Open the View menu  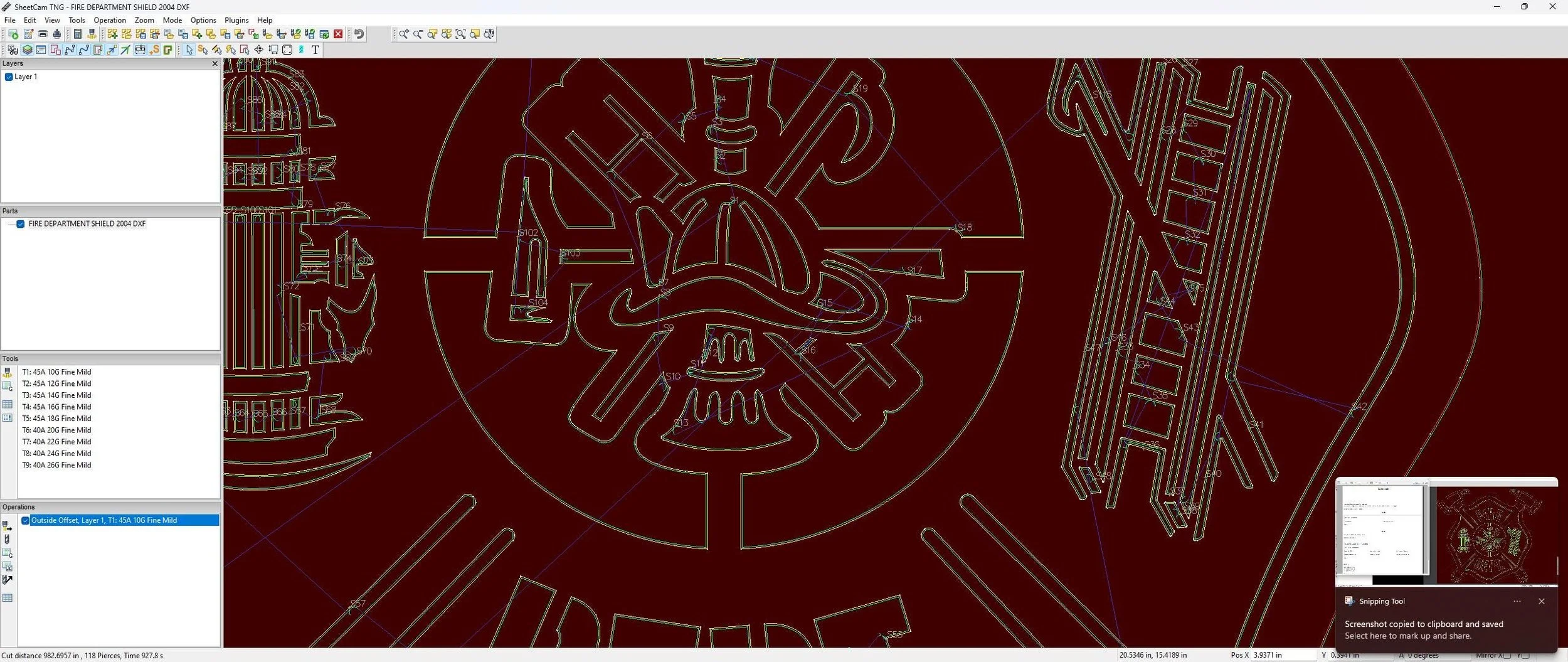click(x=52, y=20)
